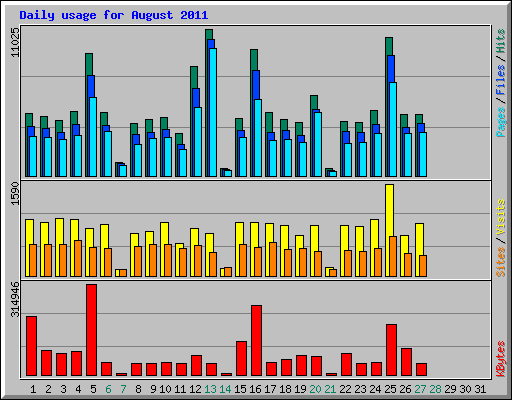Click the KBytes legend label
The width and height of the screenshot is (512, 400).
pos(501,359)
